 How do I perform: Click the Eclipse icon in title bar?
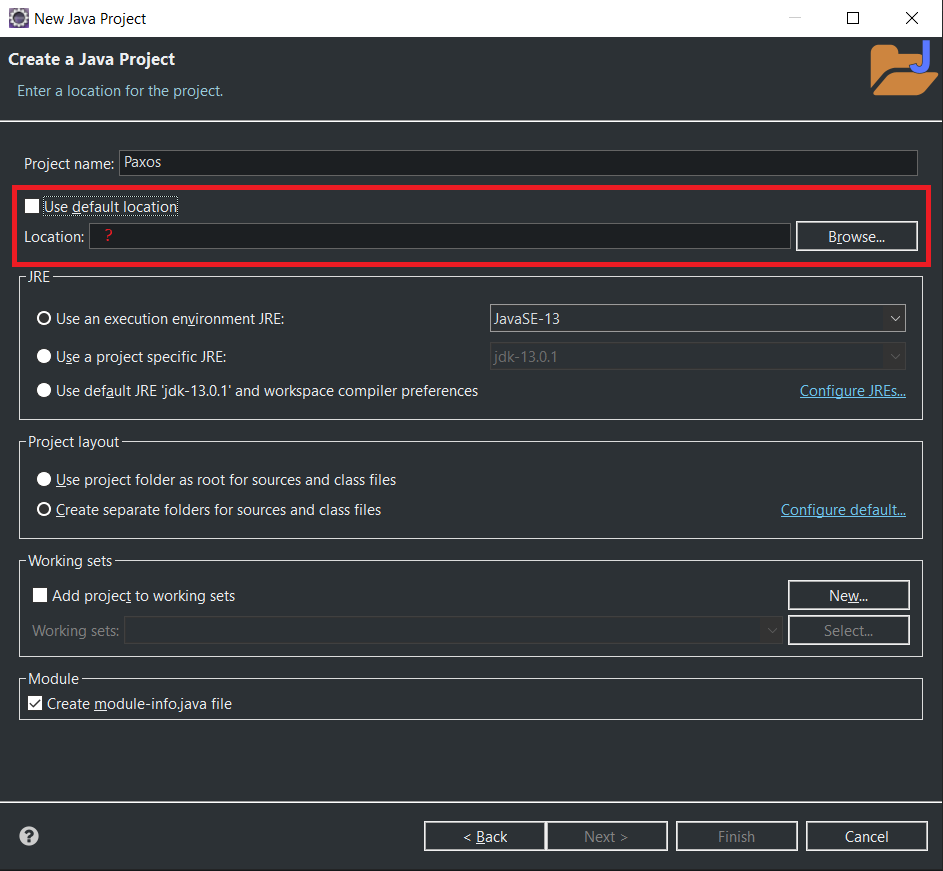coord(18,18)
